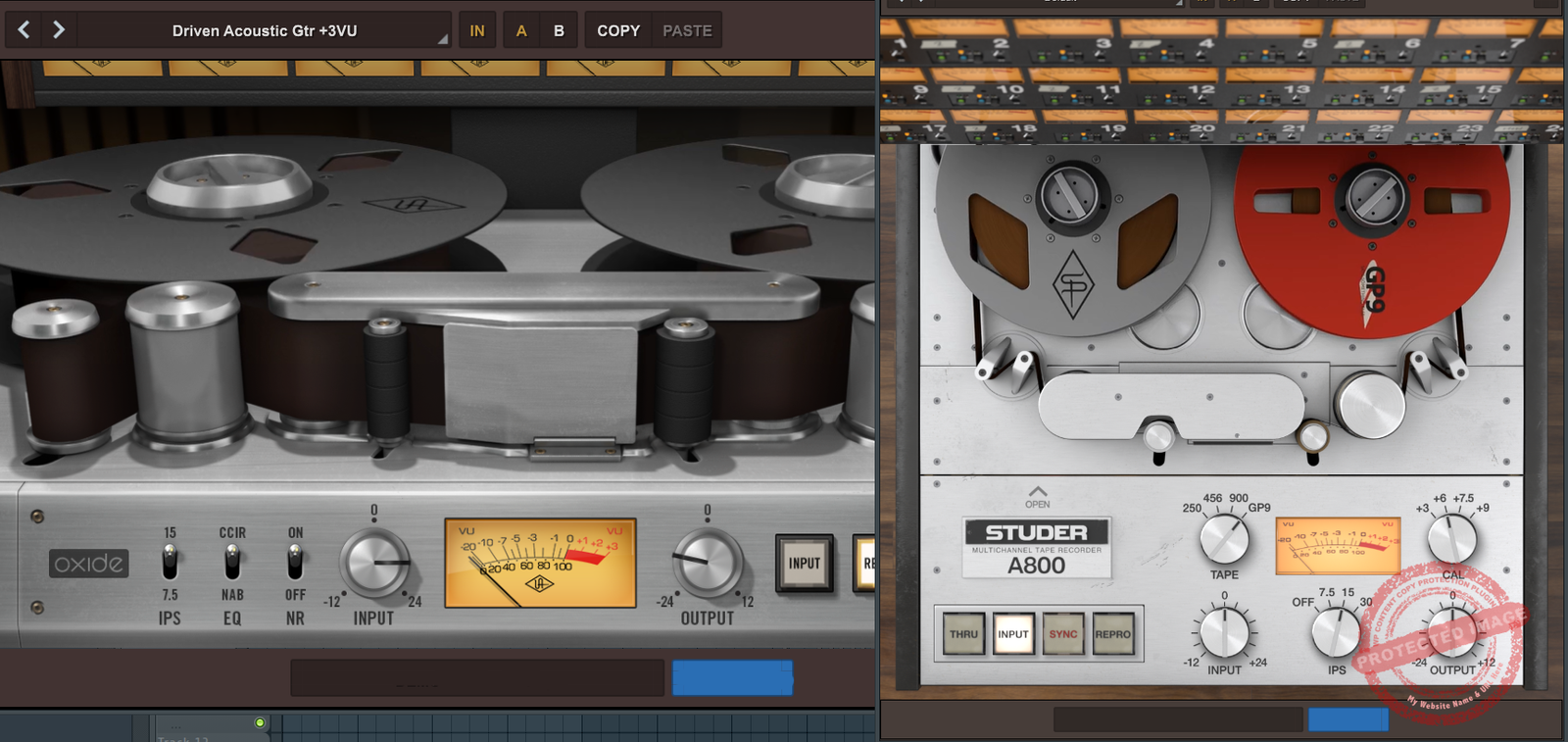
Task: Click the Studer IPS knob
Action: click(1337, 632)
